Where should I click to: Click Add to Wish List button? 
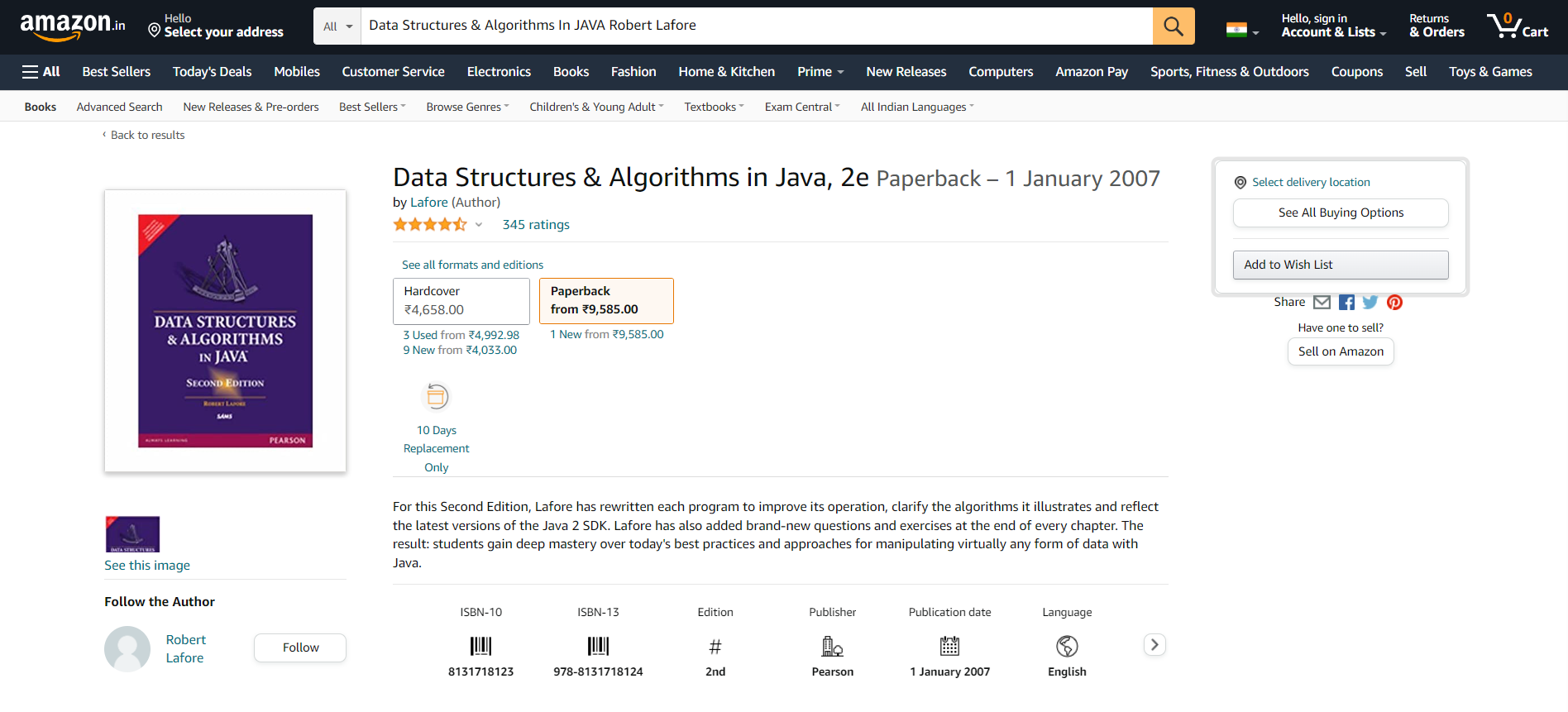click(1341, 265)
